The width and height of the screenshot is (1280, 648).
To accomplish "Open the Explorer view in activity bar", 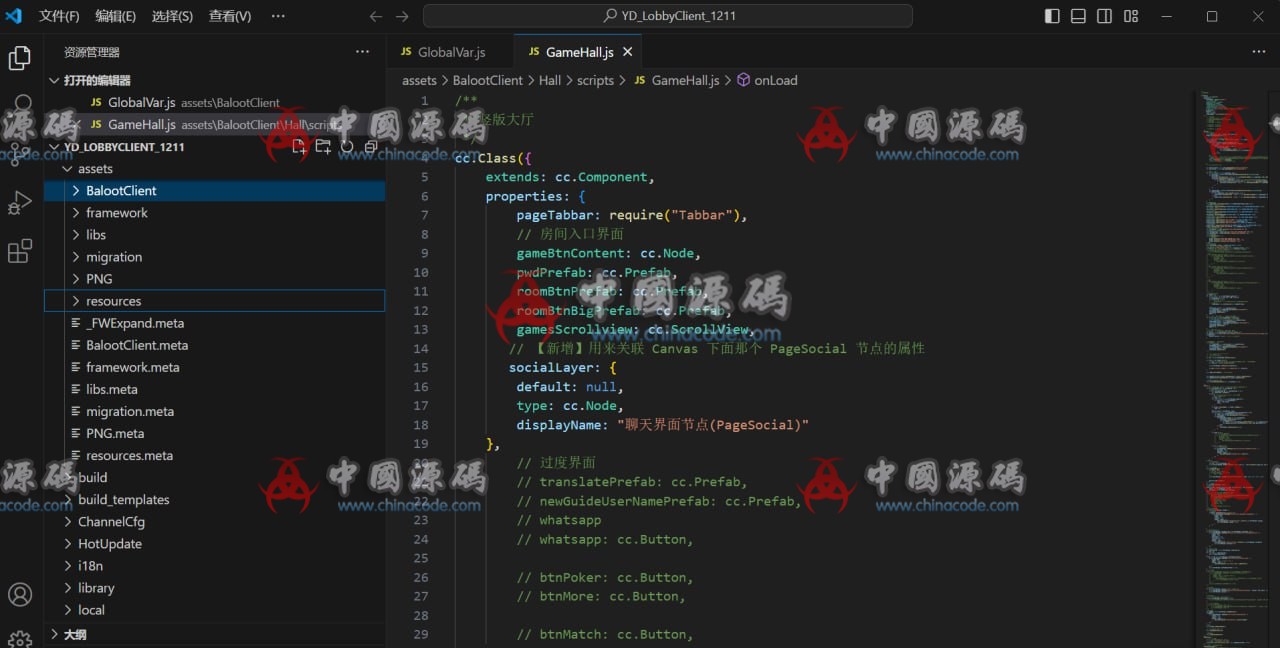I will pos(20,58).
